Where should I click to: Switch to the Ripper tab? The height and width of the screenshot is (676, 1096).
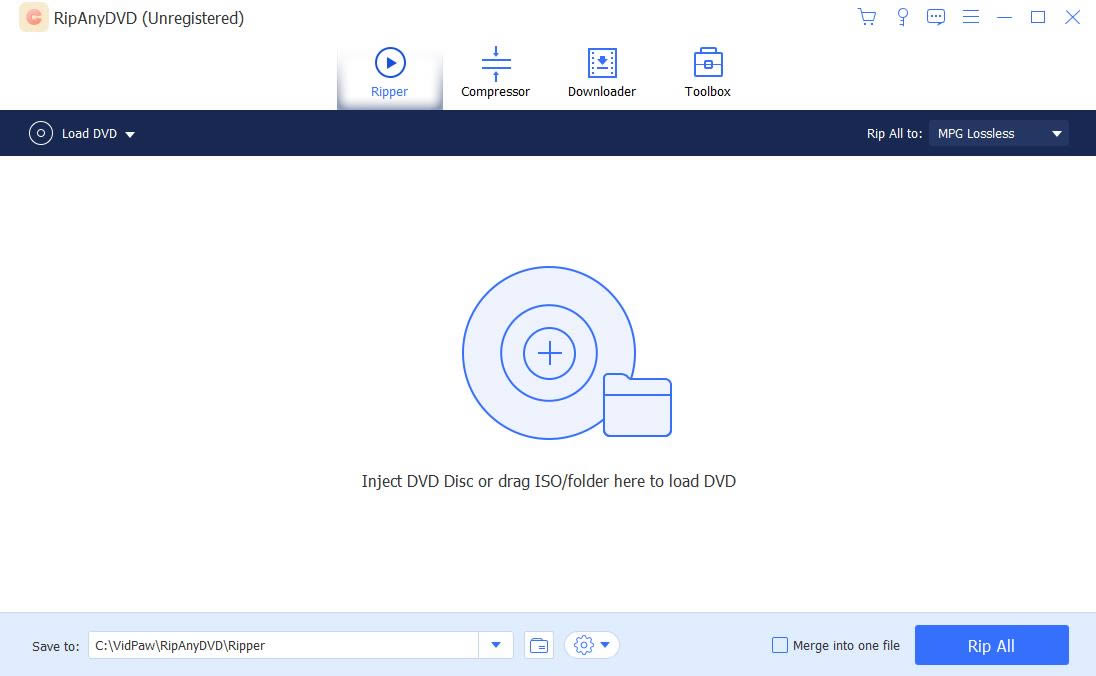pyautogui.click(x=389, y=73)
